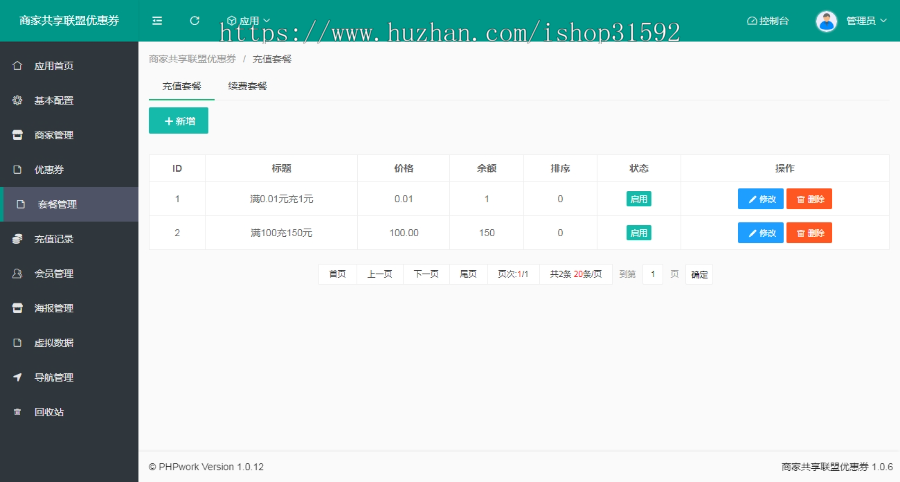Click the 满100充150元 title cell
Image resolution: width=900 pixels, height=482 pixels.
(281, 233)
